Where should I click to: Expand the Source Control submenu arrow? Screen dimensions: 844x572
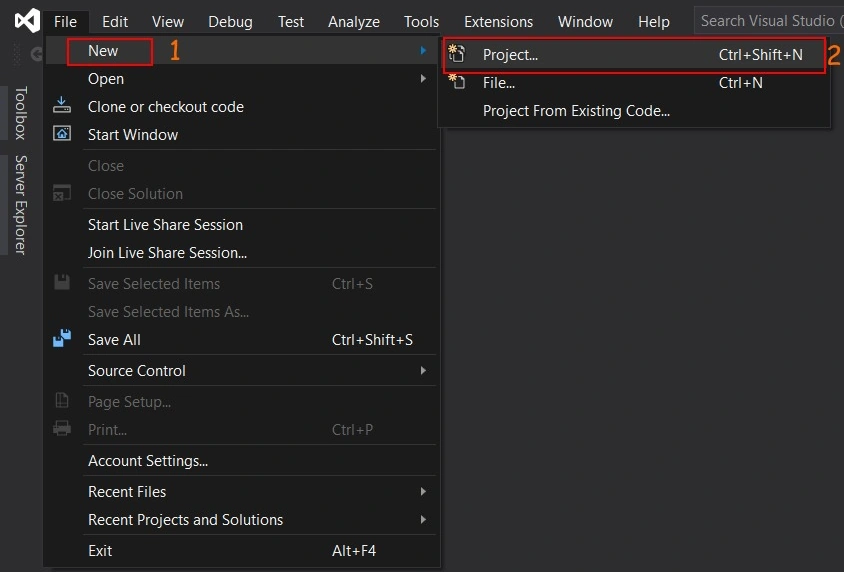(x=424, y=371)
